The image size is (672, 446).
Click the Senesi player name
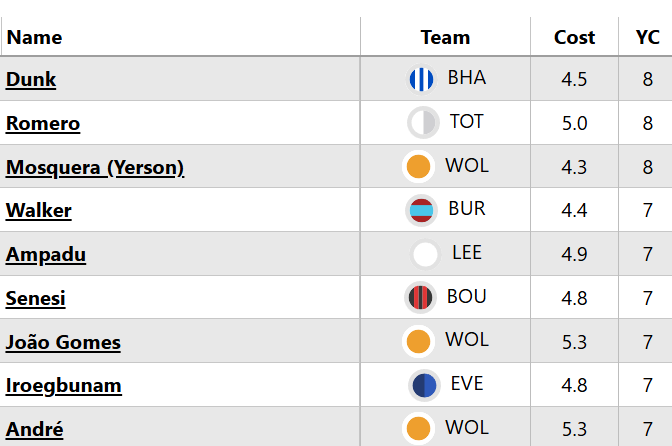36,298
